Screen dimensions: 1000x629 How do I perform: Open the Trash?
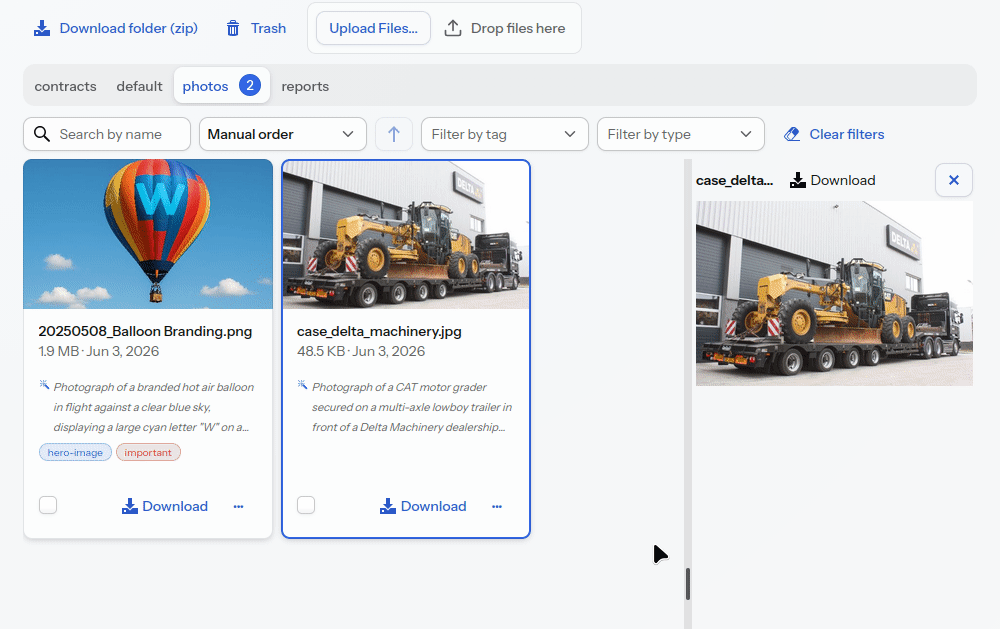pos(256,28)
